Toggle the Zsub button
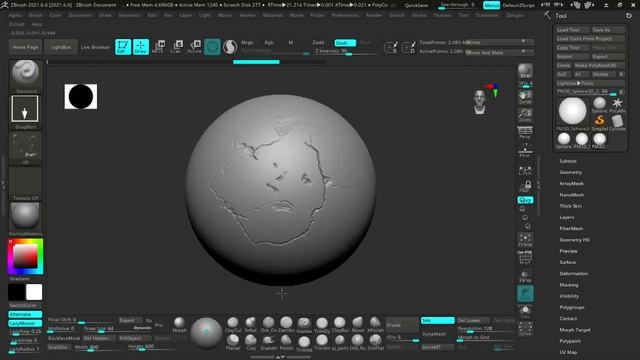This screenshot has height=360, width=640. click(x=345, y=42)
